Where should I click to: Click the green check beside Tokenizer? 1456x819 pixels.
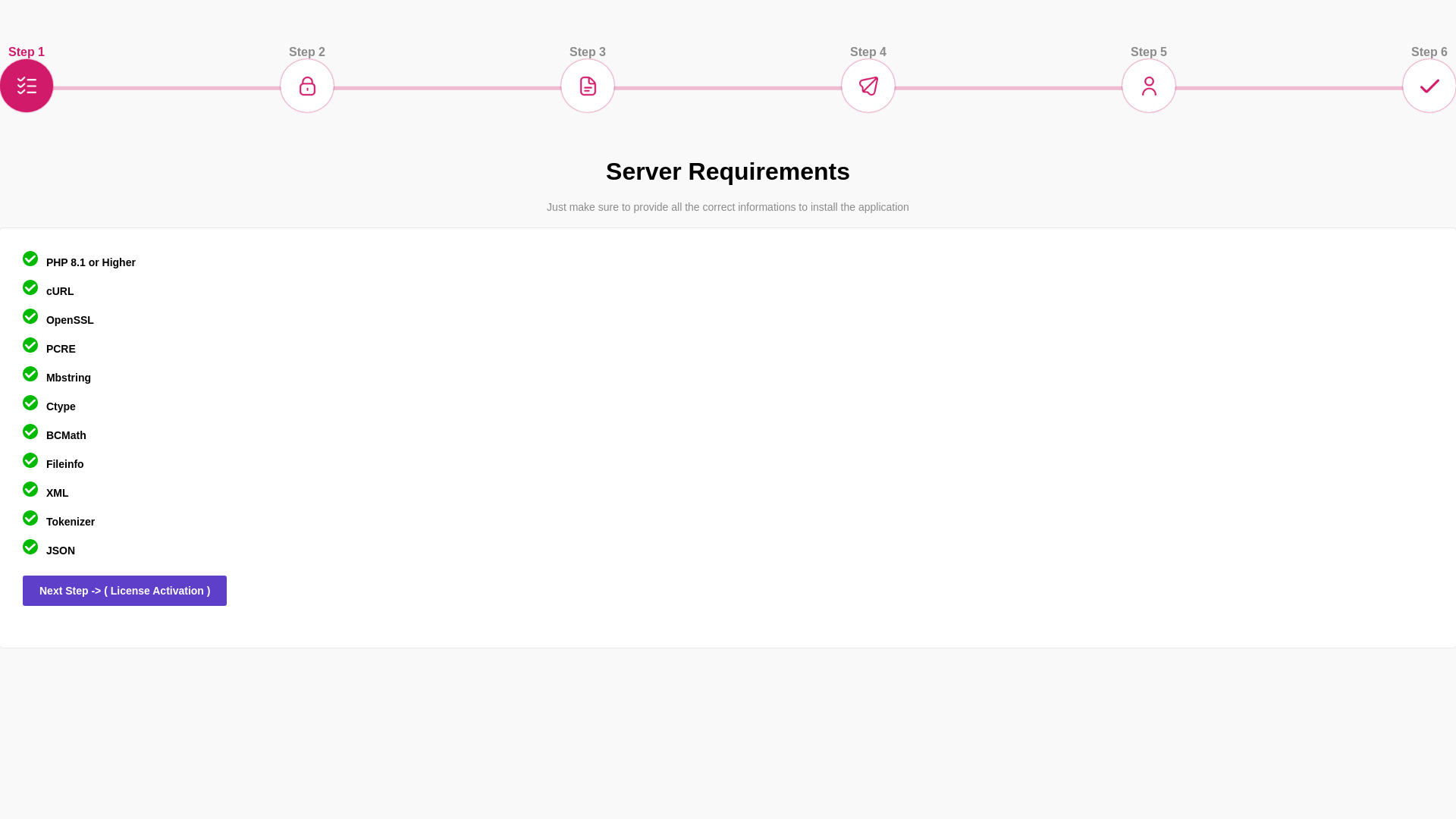click(30, 518)
